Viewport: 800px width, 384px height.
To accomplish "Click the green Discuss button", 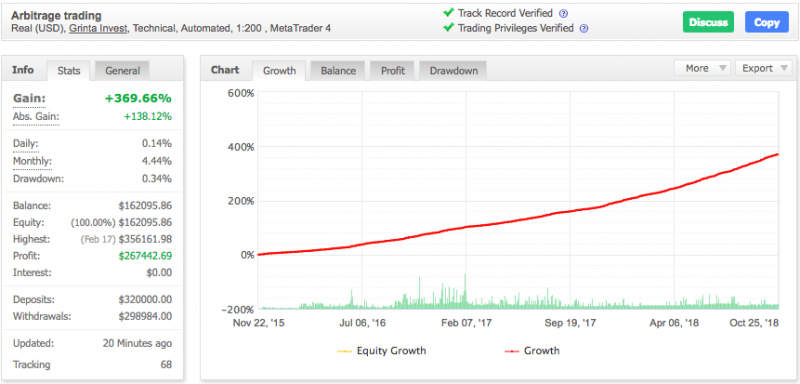I will [x=708, y=22].
